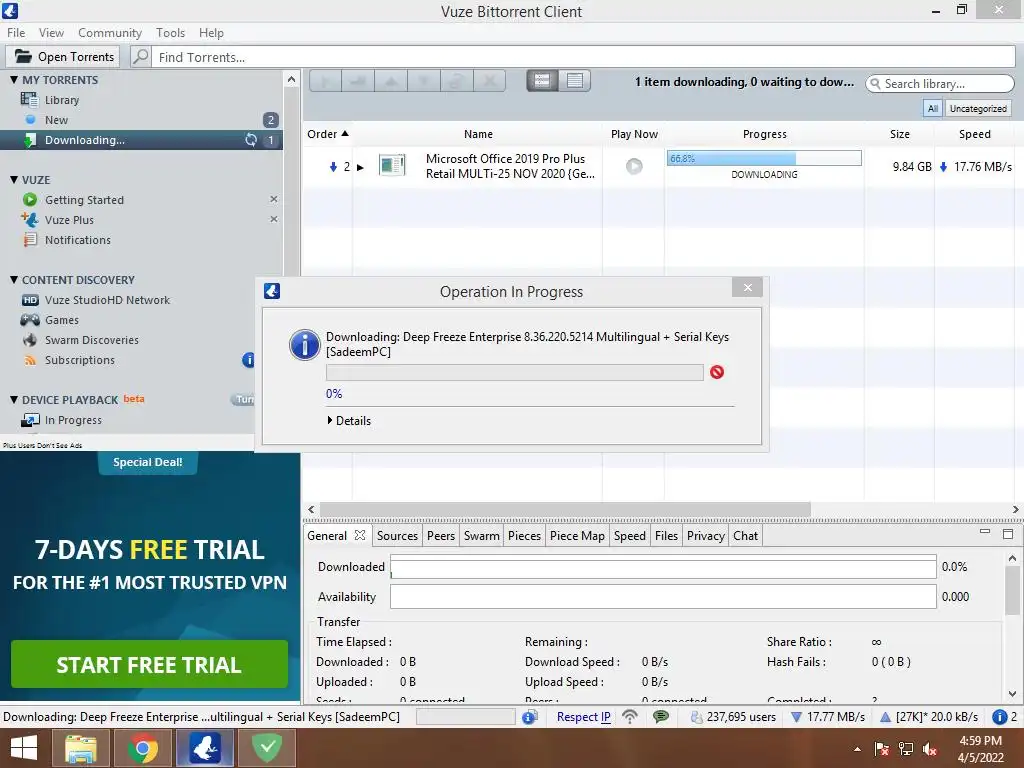Click the refresh spinner icon on the Downloading row
1024x768 pixels.
tap(251, 140)
